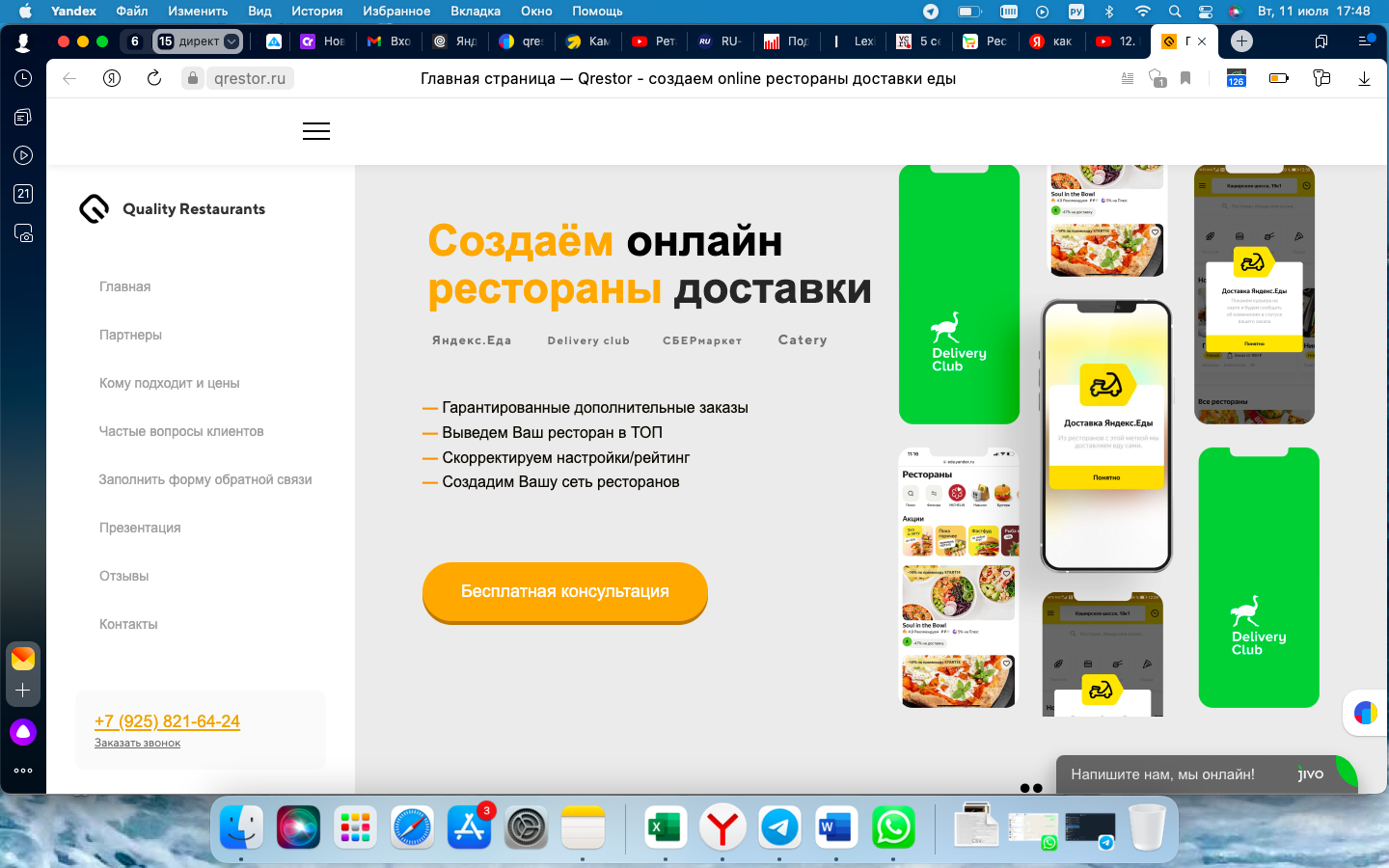1389x868 pixels.
Task: Click the Yandex home 'Я' icon
Action: point(112,78)
